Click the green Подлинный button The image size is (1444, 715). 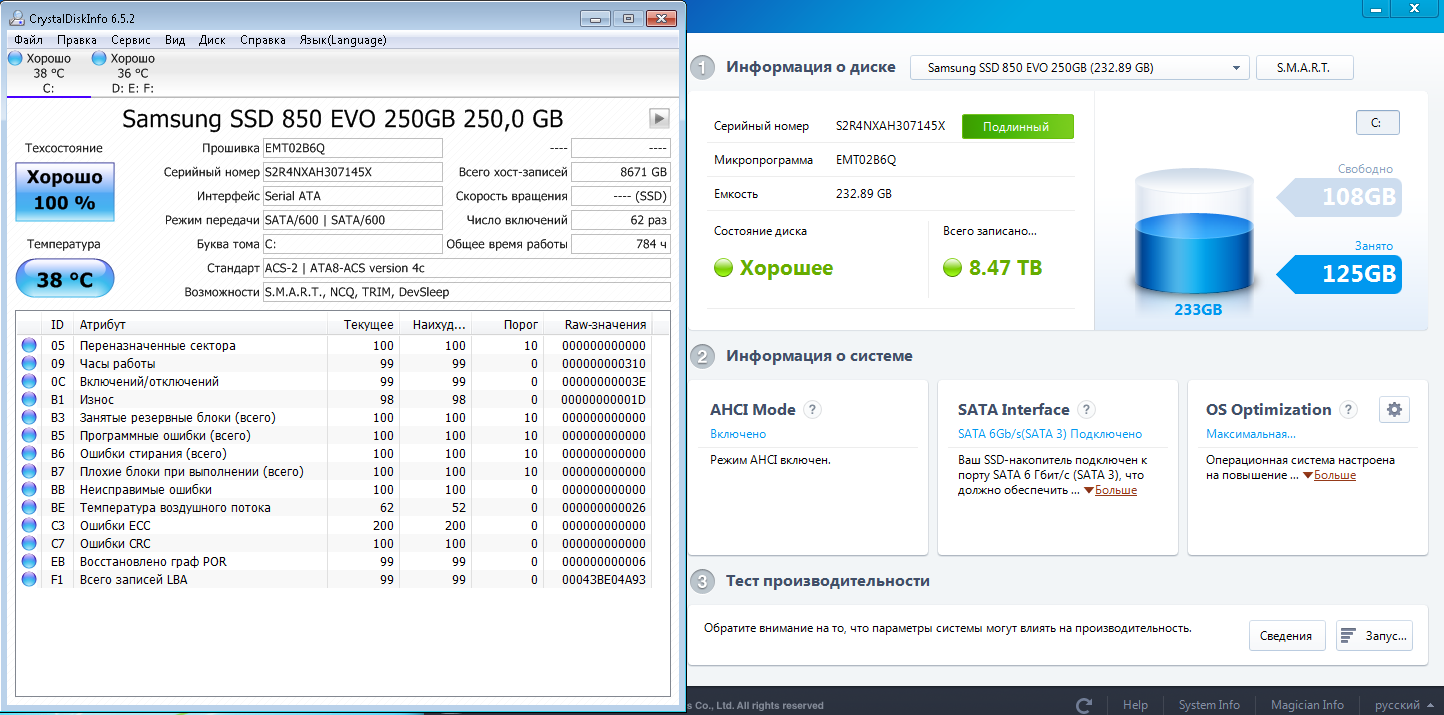[1017, 127]
